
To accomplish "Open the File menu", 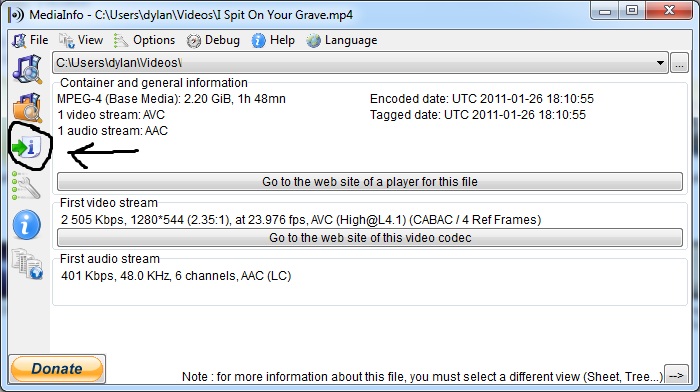I will (30, 40).
